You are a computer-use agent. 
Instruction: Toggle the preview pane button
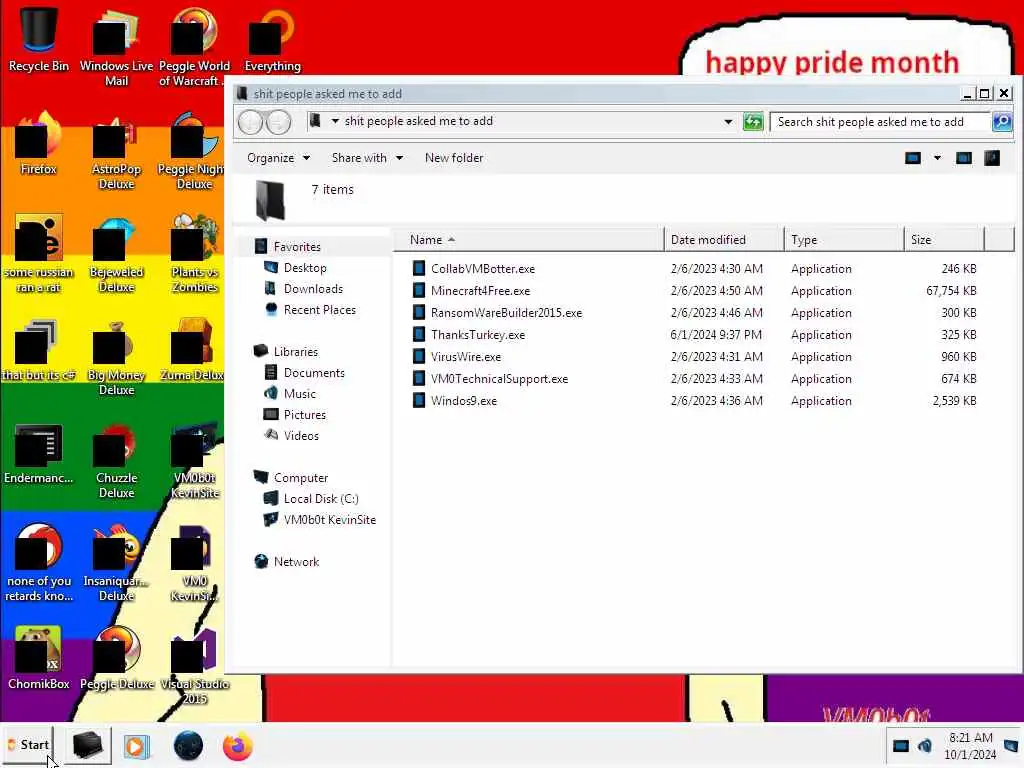click(964, 158)
